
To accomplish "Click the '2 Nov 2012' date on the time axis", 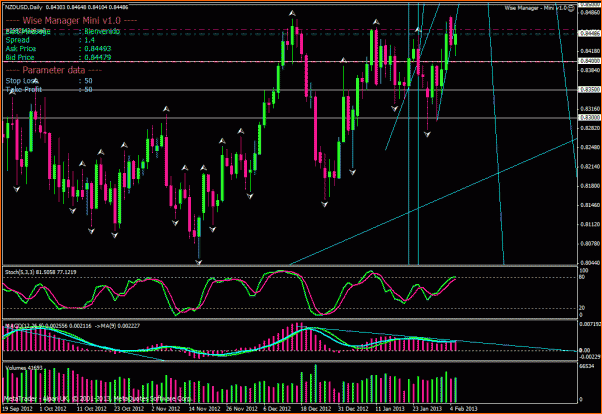I will coord(165,409).
